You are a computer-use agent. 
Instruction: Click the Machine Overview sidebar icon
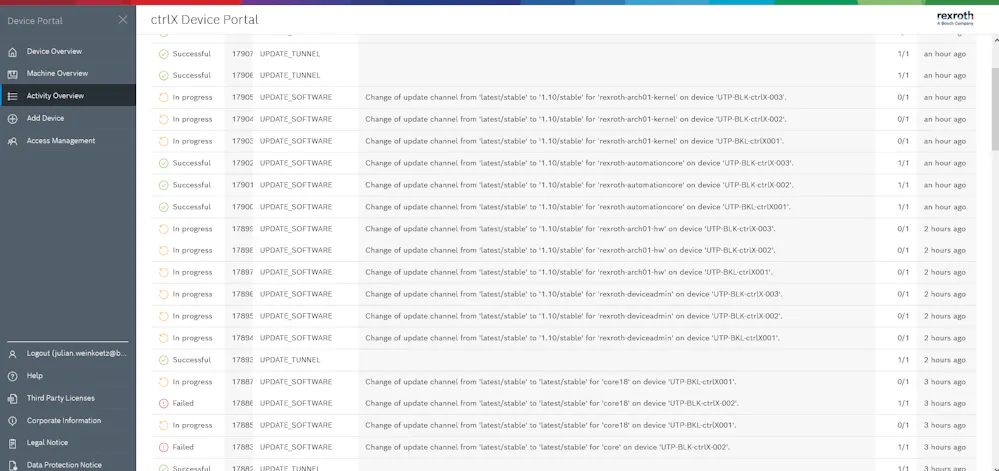coord(12,74)
